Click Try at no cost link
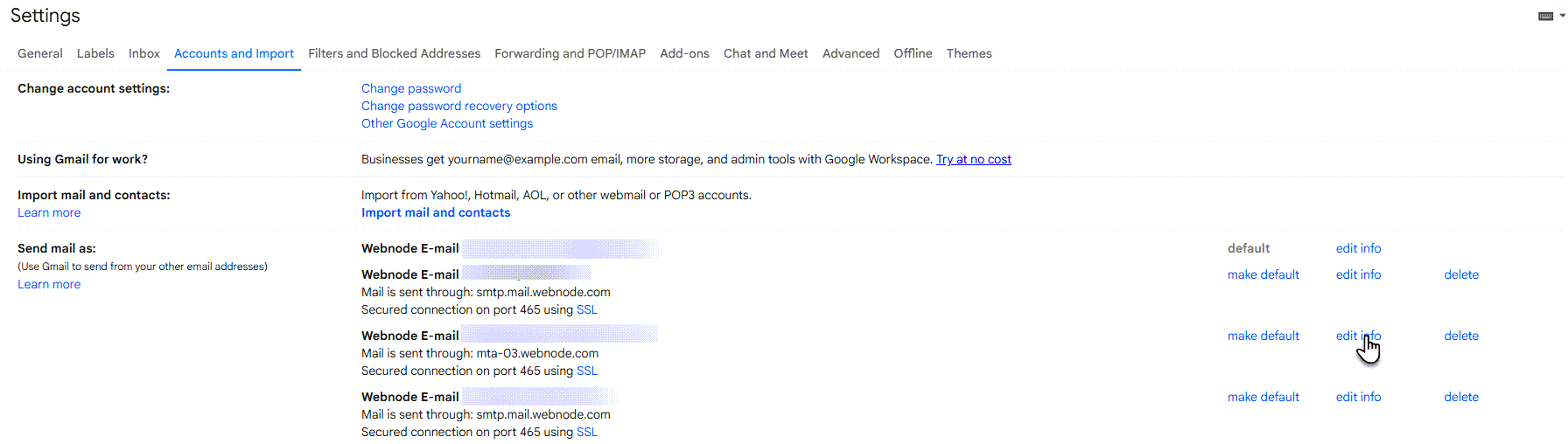 tap(973, 159)
